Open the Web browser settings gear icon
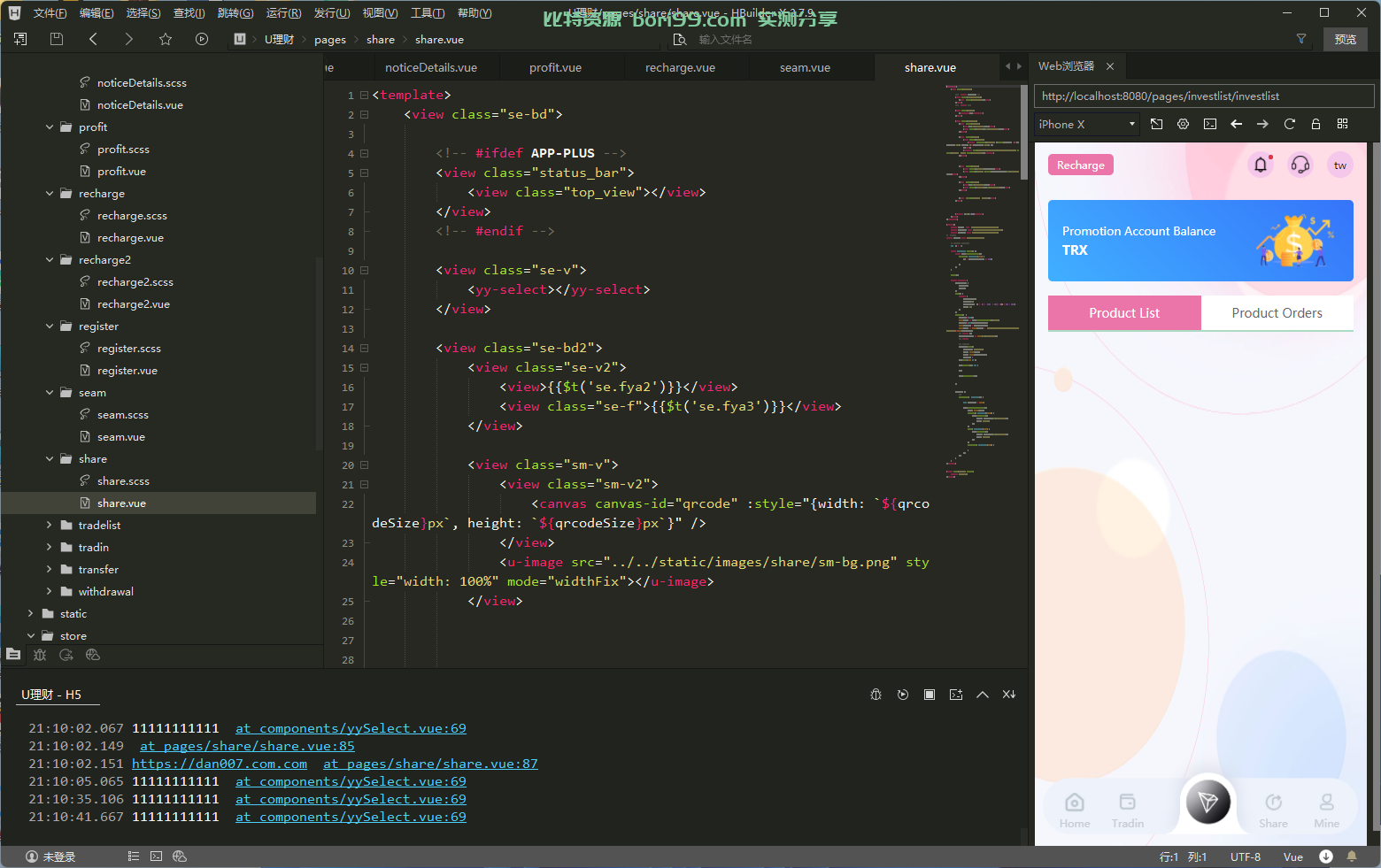 point(1184,124)
